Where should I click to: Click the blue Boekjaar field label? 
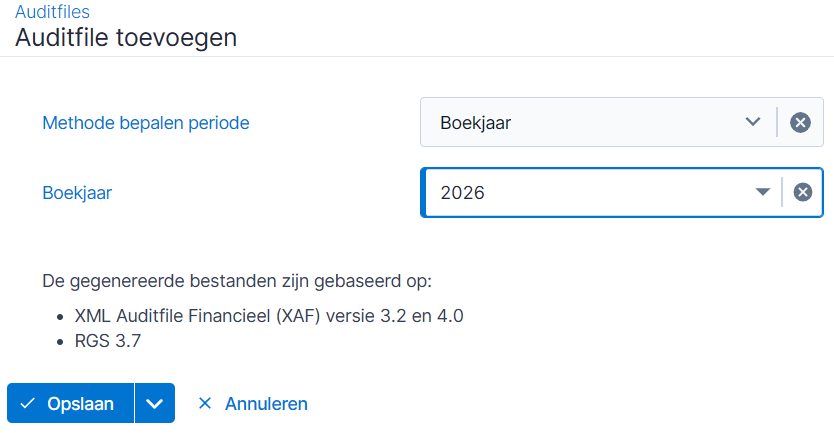point(77,193)
